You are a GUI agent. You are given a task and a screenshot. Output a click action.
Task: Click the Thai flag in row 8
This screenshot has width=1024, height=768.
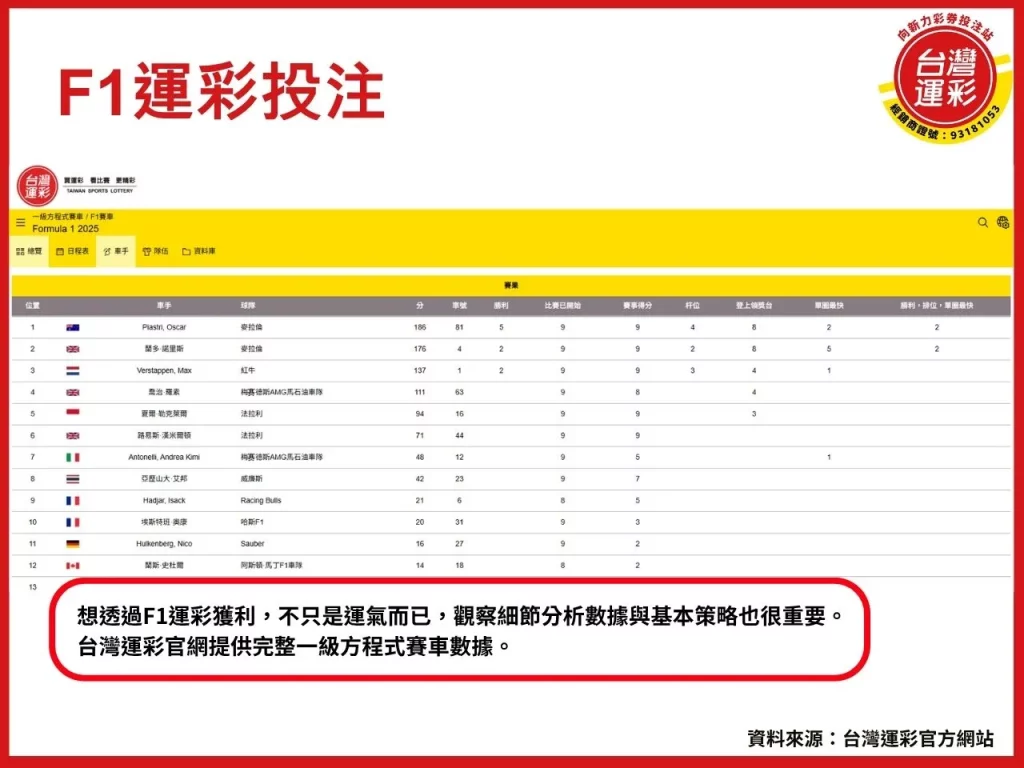72,479
